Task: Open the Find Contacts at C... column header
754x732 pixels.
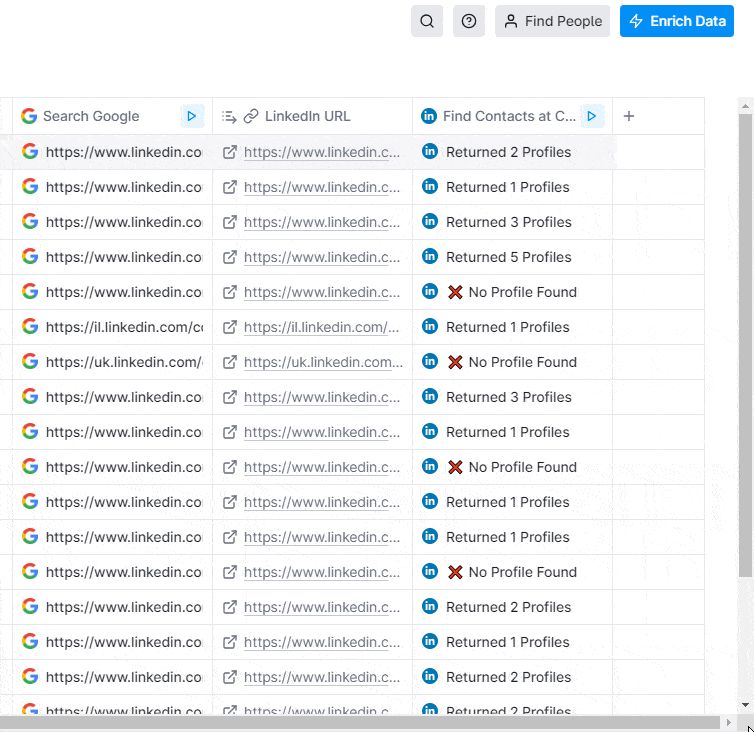Action: (510, 116)
